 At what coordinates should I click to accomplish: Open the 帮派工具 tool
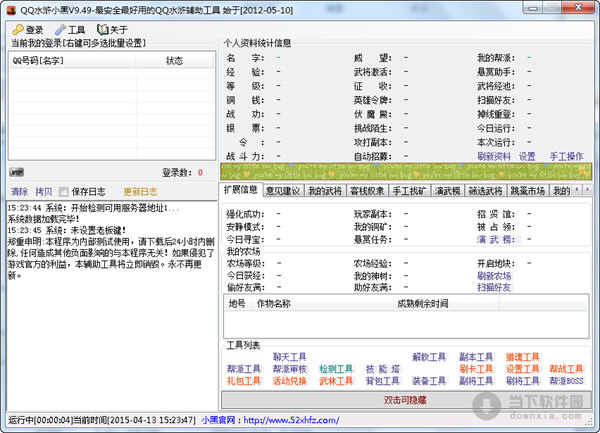click(x=243, y=369)
